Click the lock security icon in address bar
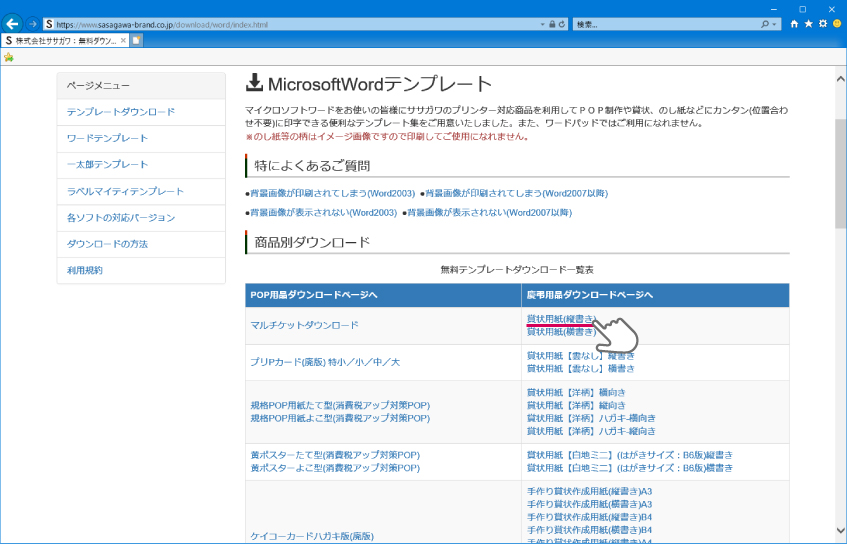Viewport: 847px width, 544px height. coord(552,24)
